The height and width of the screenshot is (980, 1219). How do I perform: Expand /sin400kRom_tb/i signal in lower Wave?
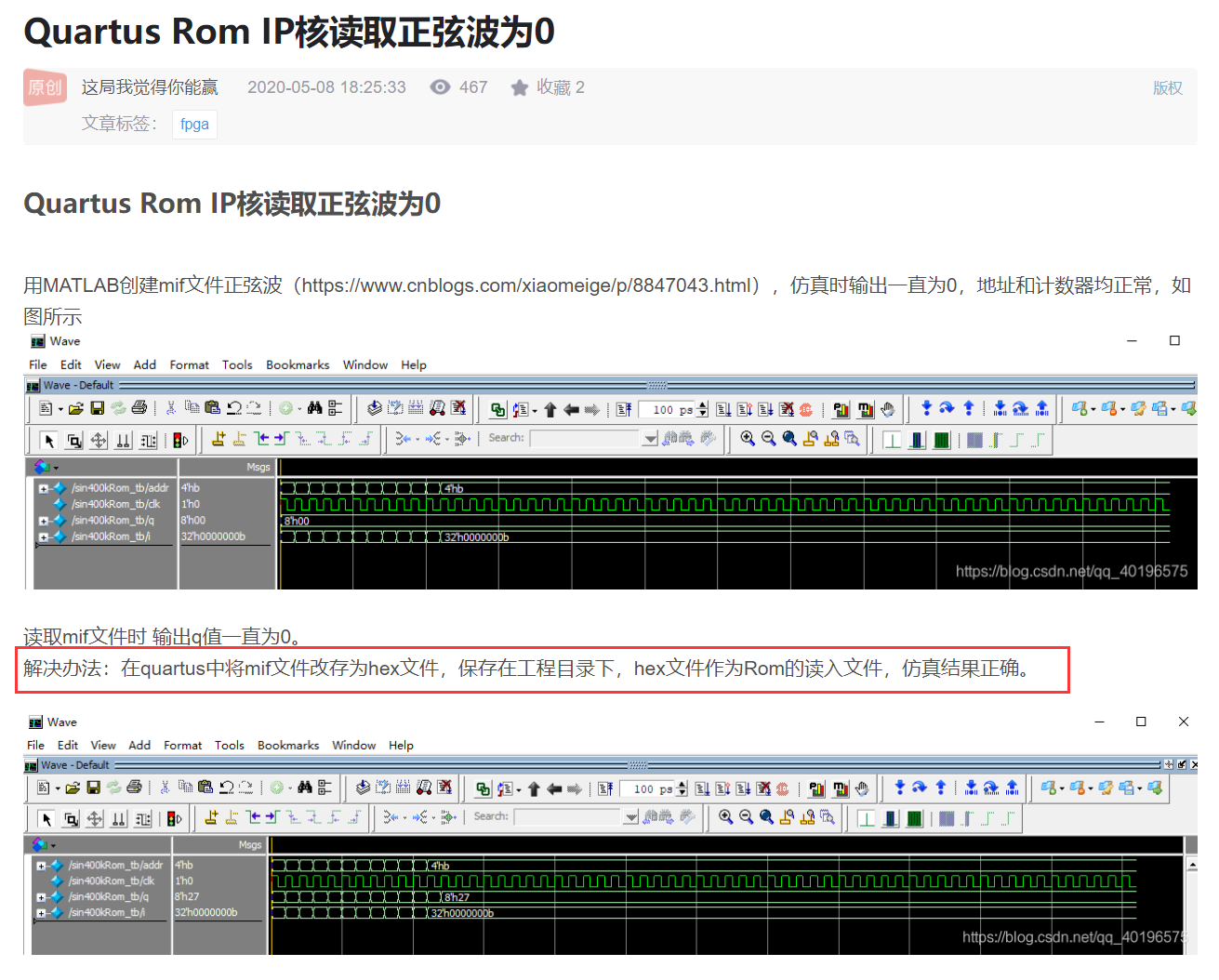coord(41,913)
